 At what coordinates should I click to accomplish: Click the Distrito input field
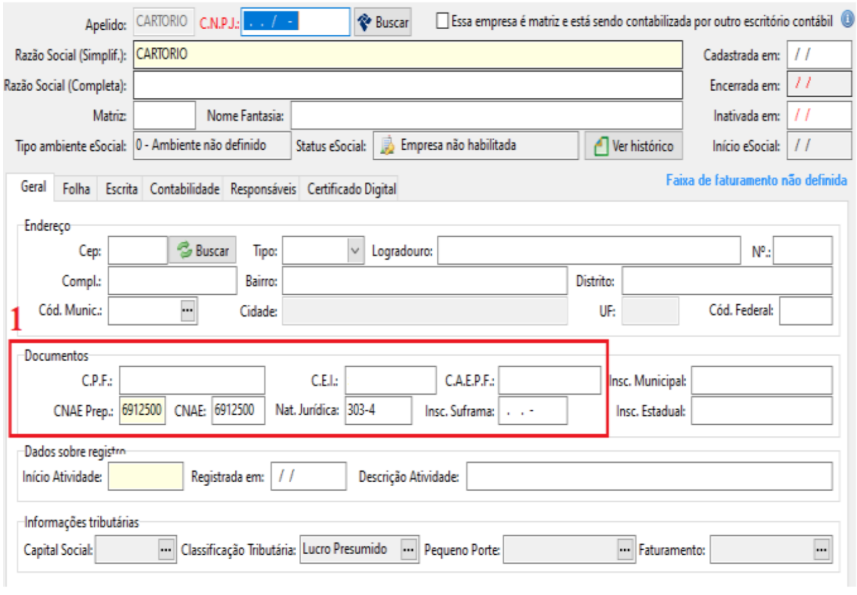(727, 281)
